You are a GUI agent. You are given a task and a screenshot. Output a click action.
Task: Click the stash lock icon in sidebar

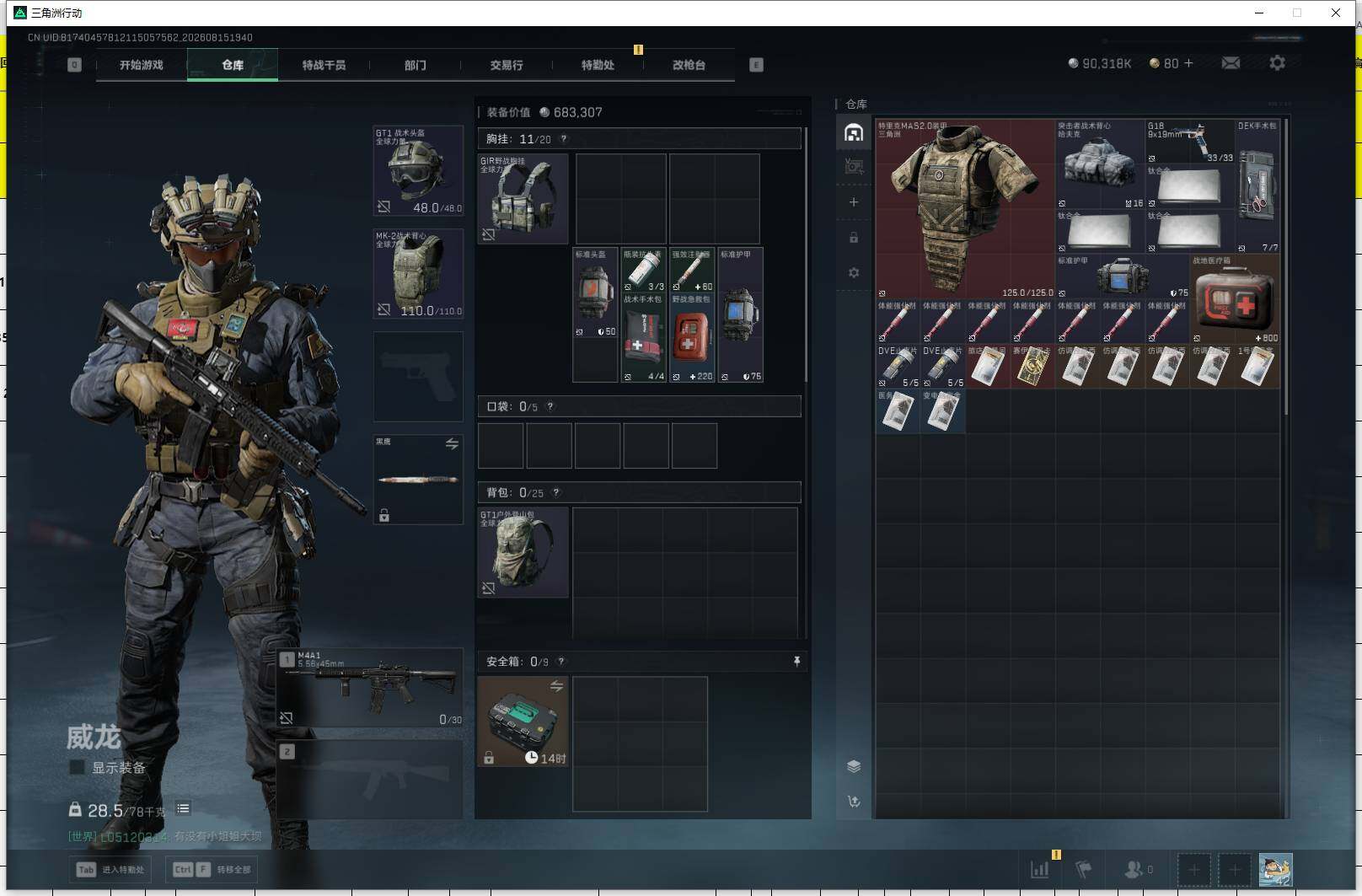coord(854,238)
